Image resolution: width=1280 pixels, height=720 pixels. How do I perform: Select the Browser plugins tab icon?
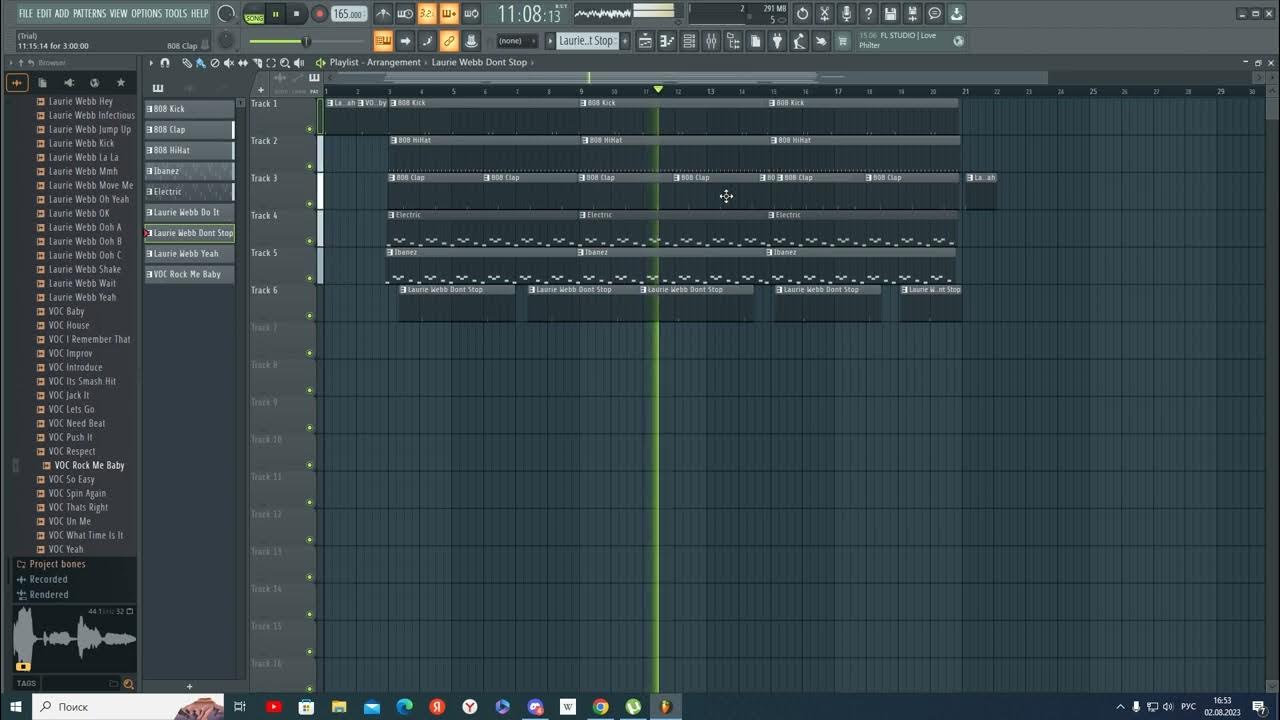click(69, 82)
